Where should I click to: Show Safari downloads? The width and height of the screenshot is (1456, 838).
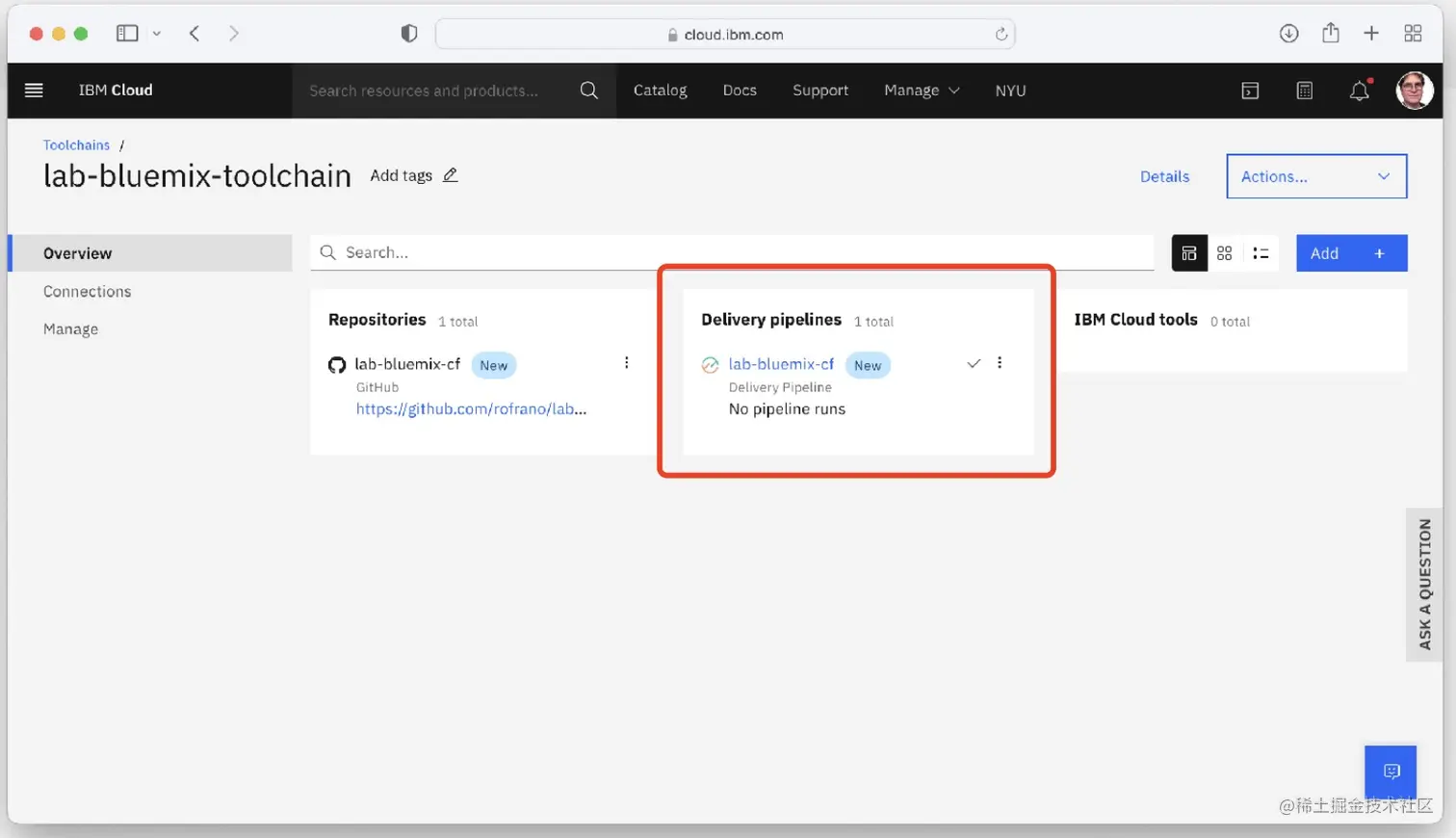pos(1289,34)
